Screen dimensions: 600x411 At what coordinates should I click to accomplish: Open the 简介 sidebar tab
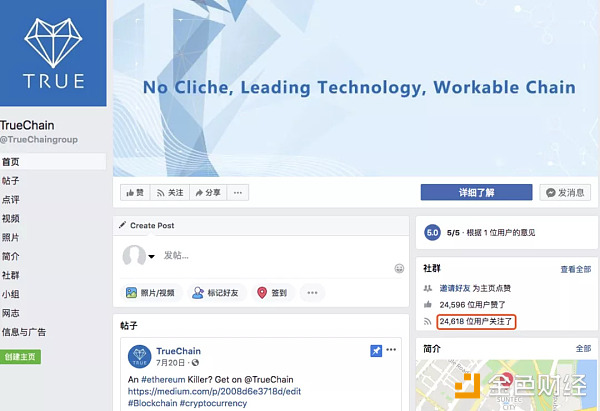click(x=10, y=256)
